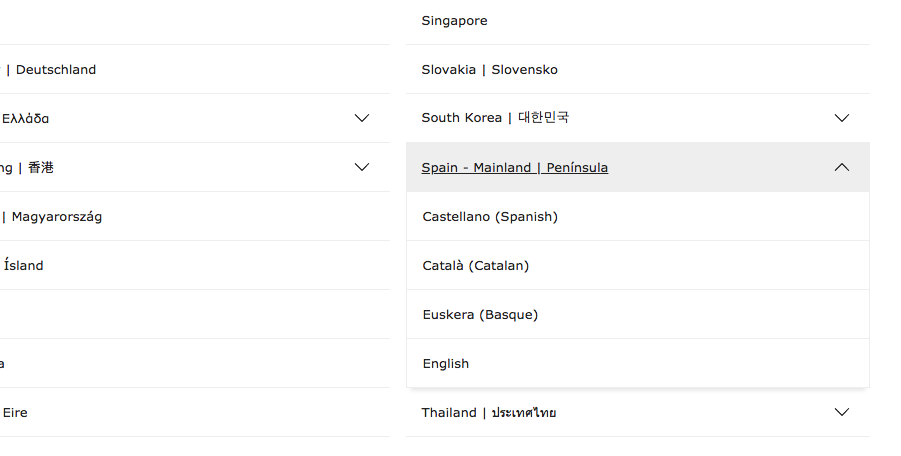Image resolution: width=901 pixels, height=456 pixels.
Task: Expand the 香港 row chevron
Action: [x=362, y=167]
